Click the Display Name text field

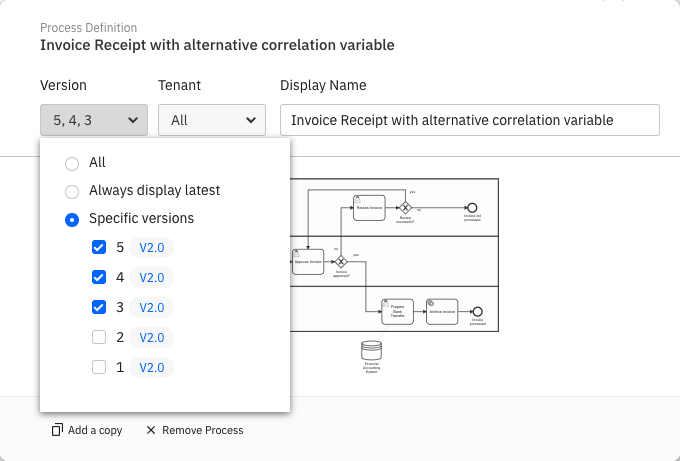[470, 120]
